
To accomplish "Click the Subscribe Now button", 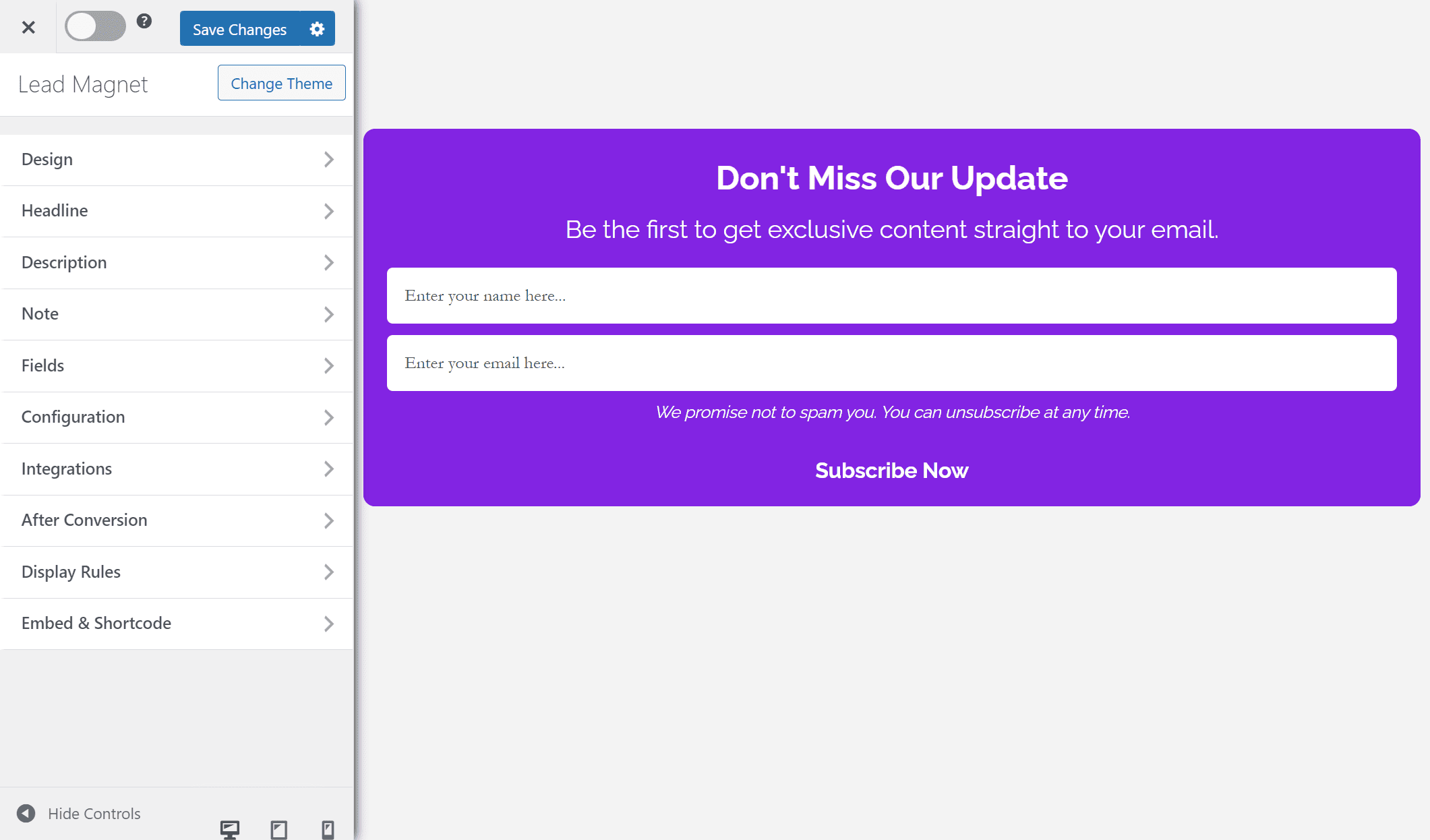I will (x=891, y=471).
